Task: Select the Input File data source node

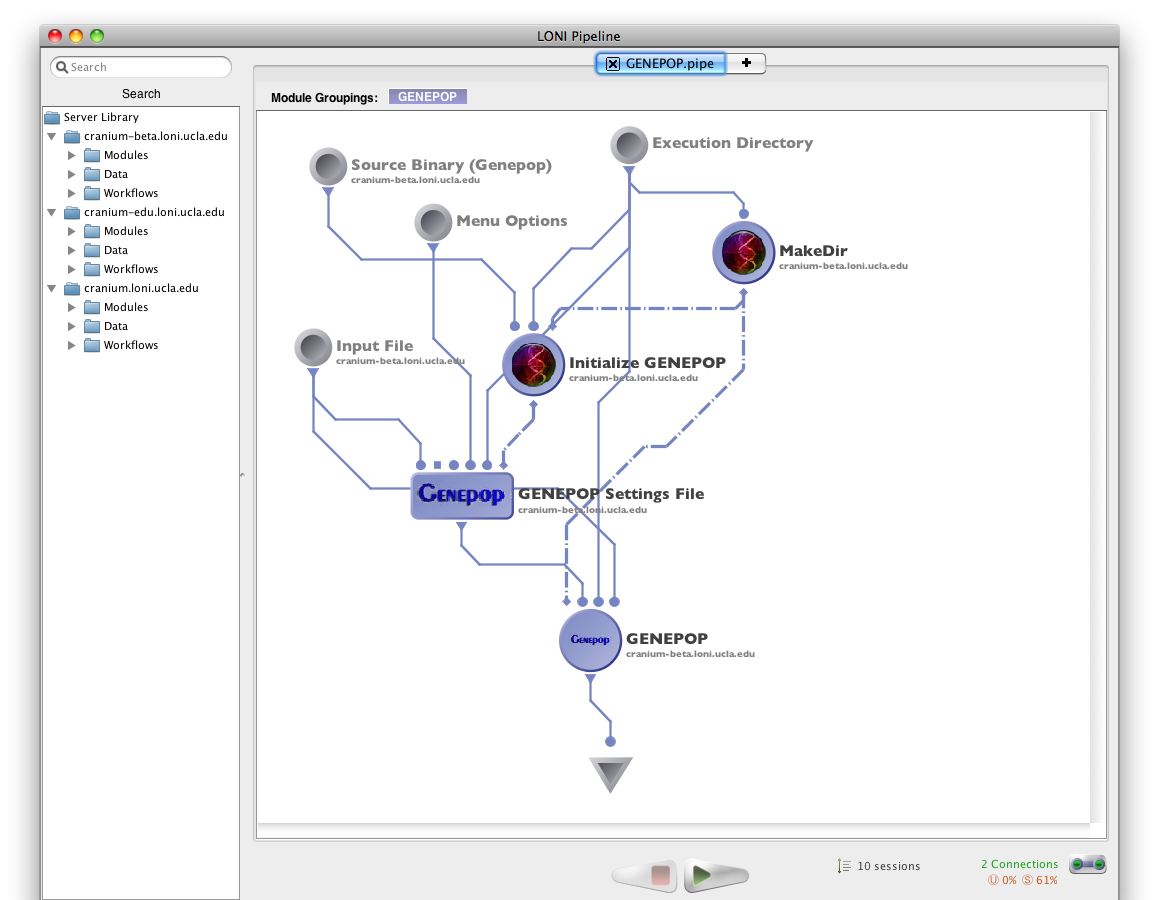Action: click(x=313, y=348)
